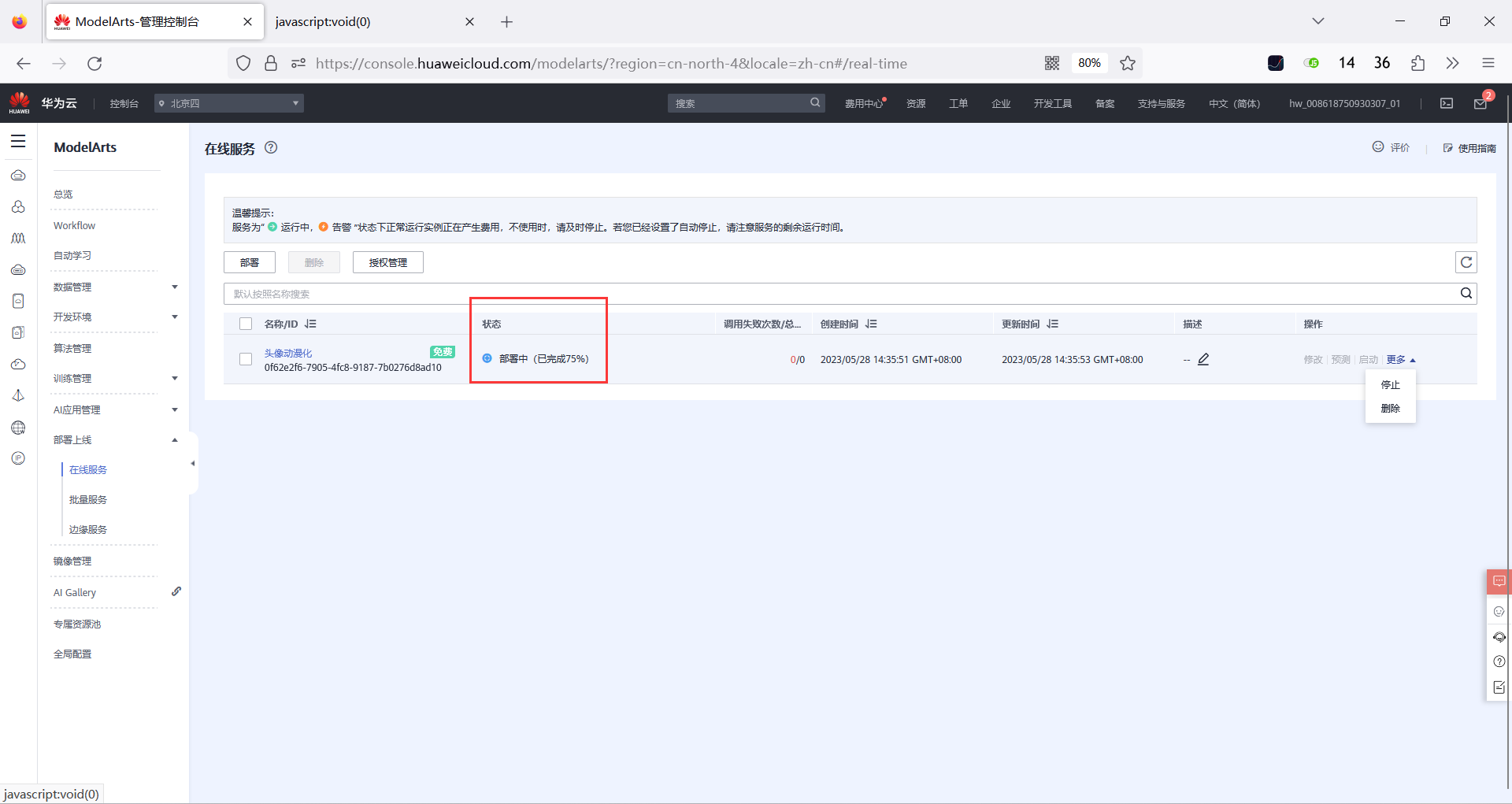Reload the page in the browser
Viewport: 1512px width, 804px height.
[94, 63]
